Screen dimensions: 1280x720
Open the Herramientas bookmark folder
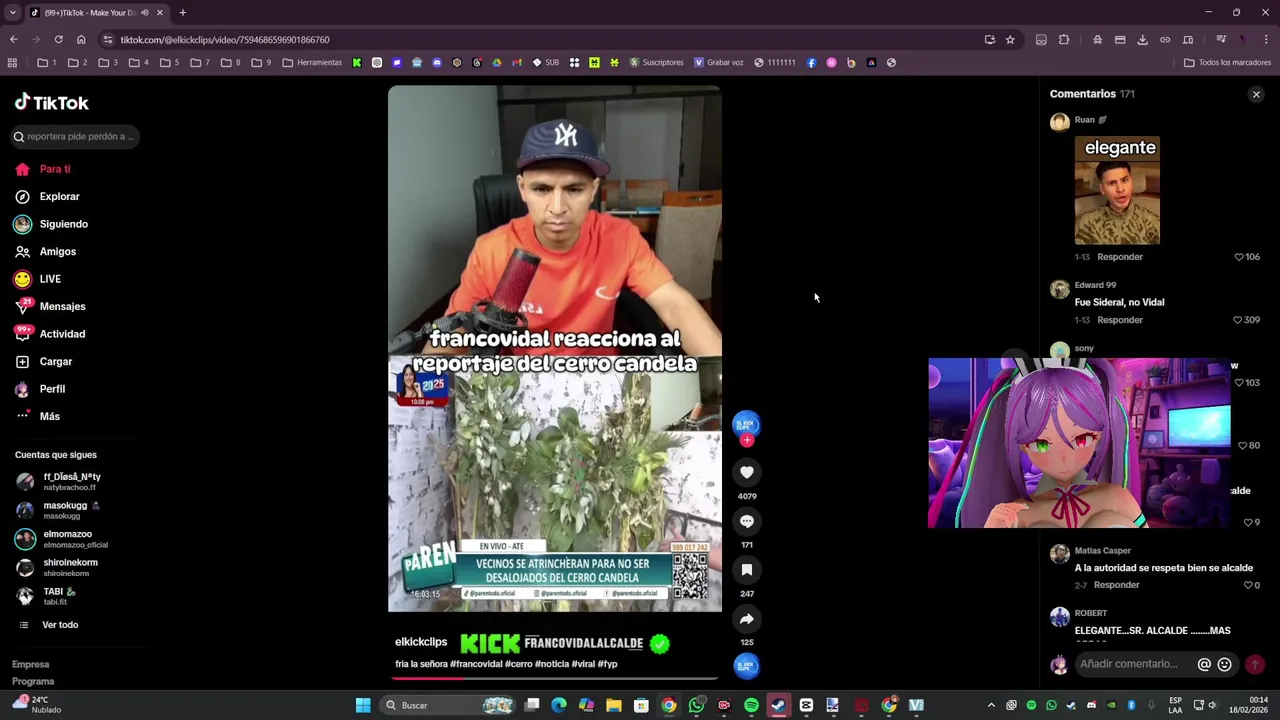[x=312, y=63]
